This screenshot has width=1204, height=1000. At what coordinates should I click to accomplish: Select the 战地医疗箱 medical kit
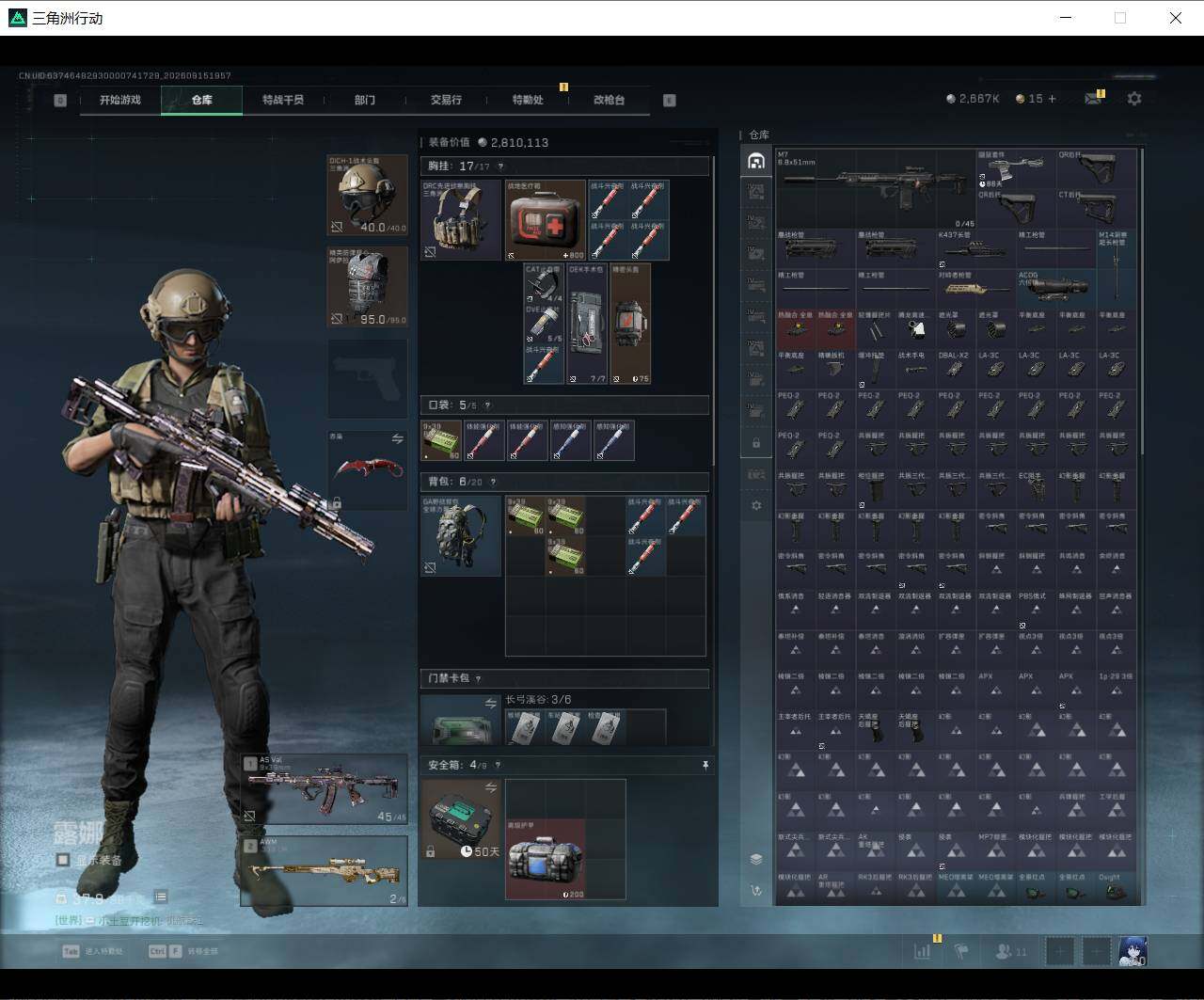(x=546, y=220)
